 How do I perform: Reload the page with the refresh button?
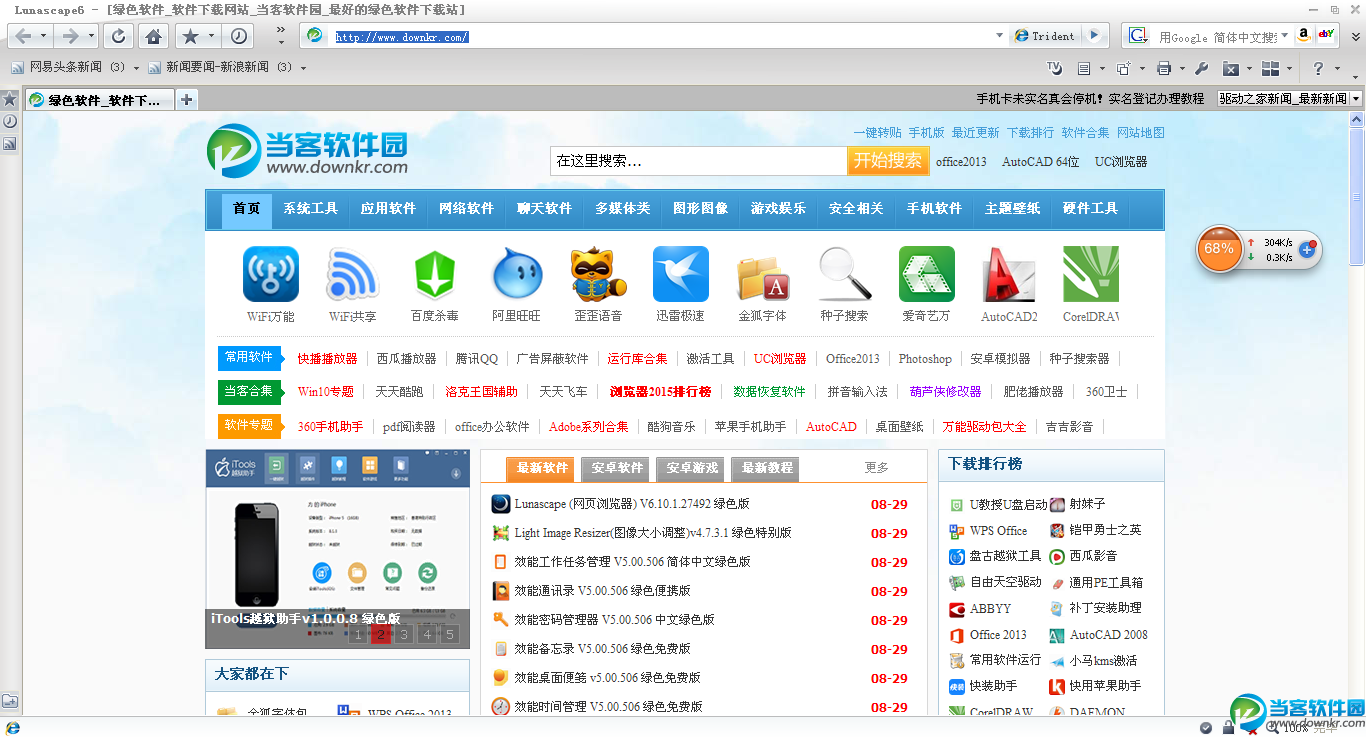(x=118, y=36)
